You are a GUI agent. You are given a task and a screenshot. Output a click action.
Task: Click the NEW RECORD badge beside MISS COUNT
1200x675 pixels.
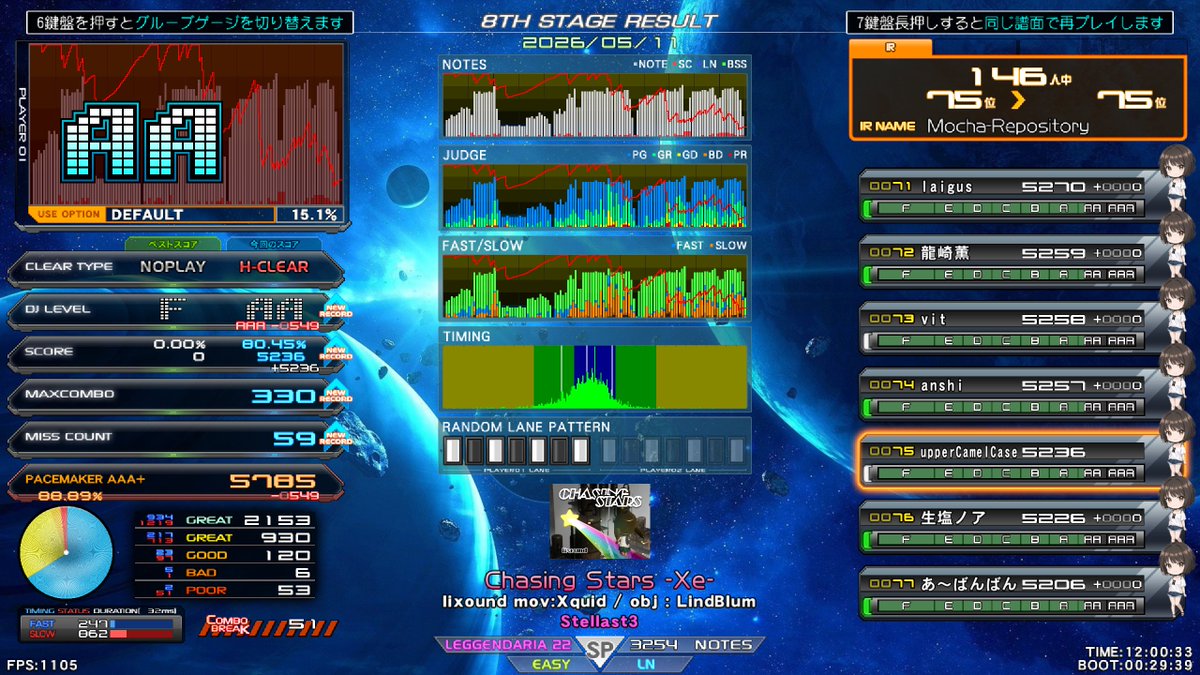336,439
